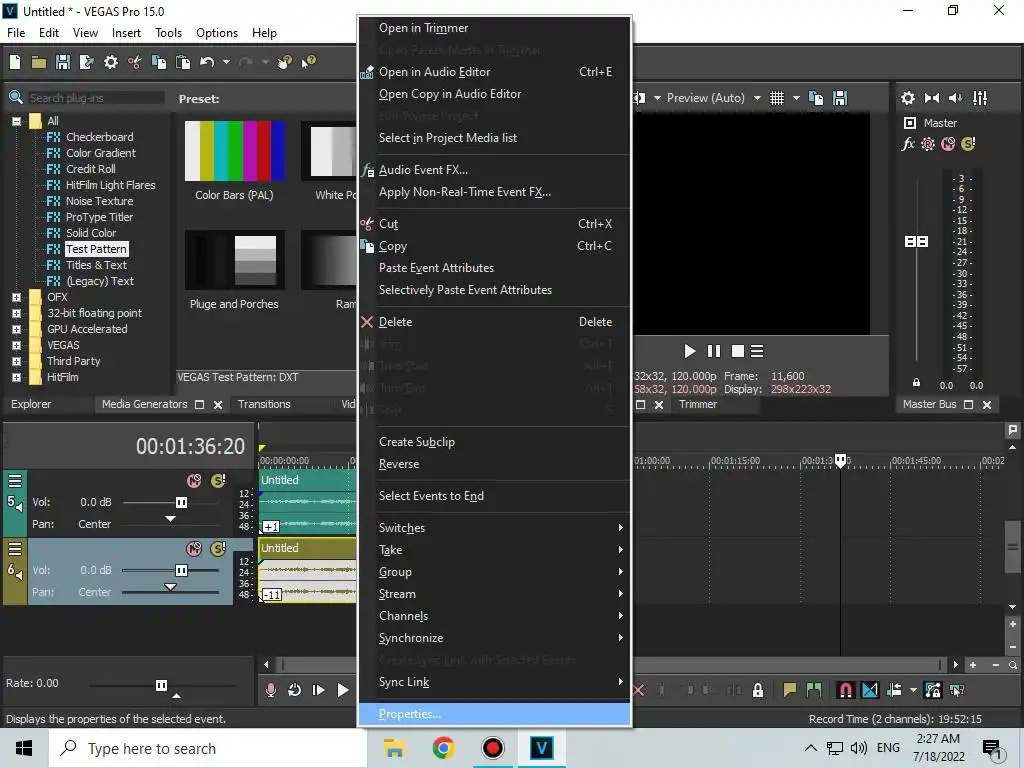Toggle Enable Snapping magnet icon
Screen dimensions: 1024x768
tap(845, 690)
